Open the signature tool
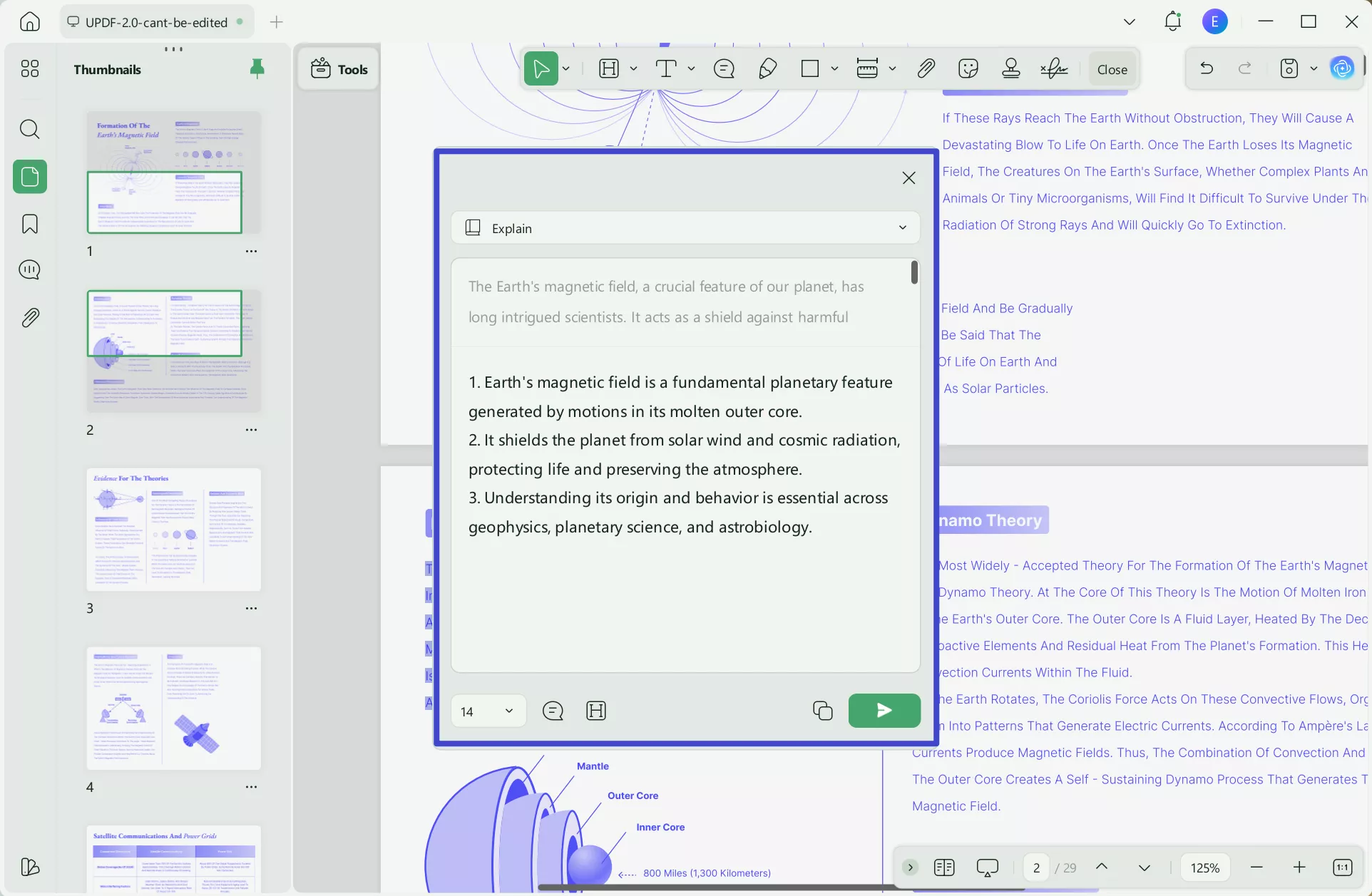The height and width of the screenshot is (896, 1372). pos(1053,69)
